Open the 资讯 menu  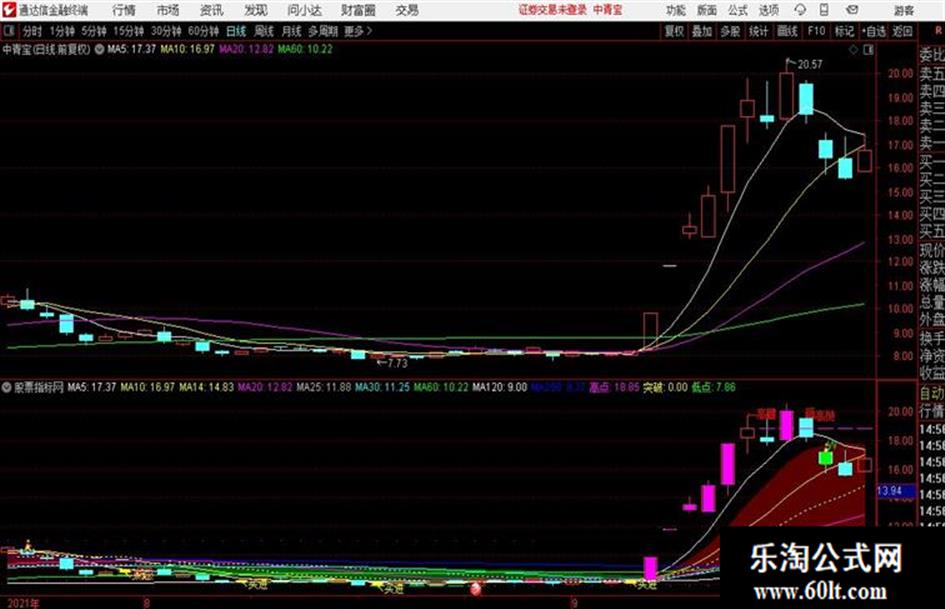(212, 10)
